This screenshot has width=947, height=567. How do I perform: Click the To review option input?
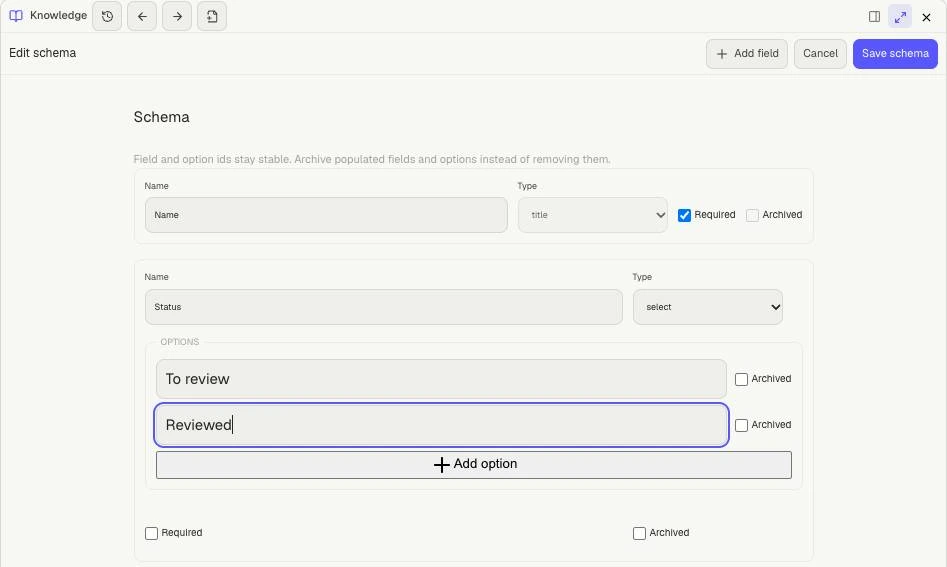tap(441, 379)
